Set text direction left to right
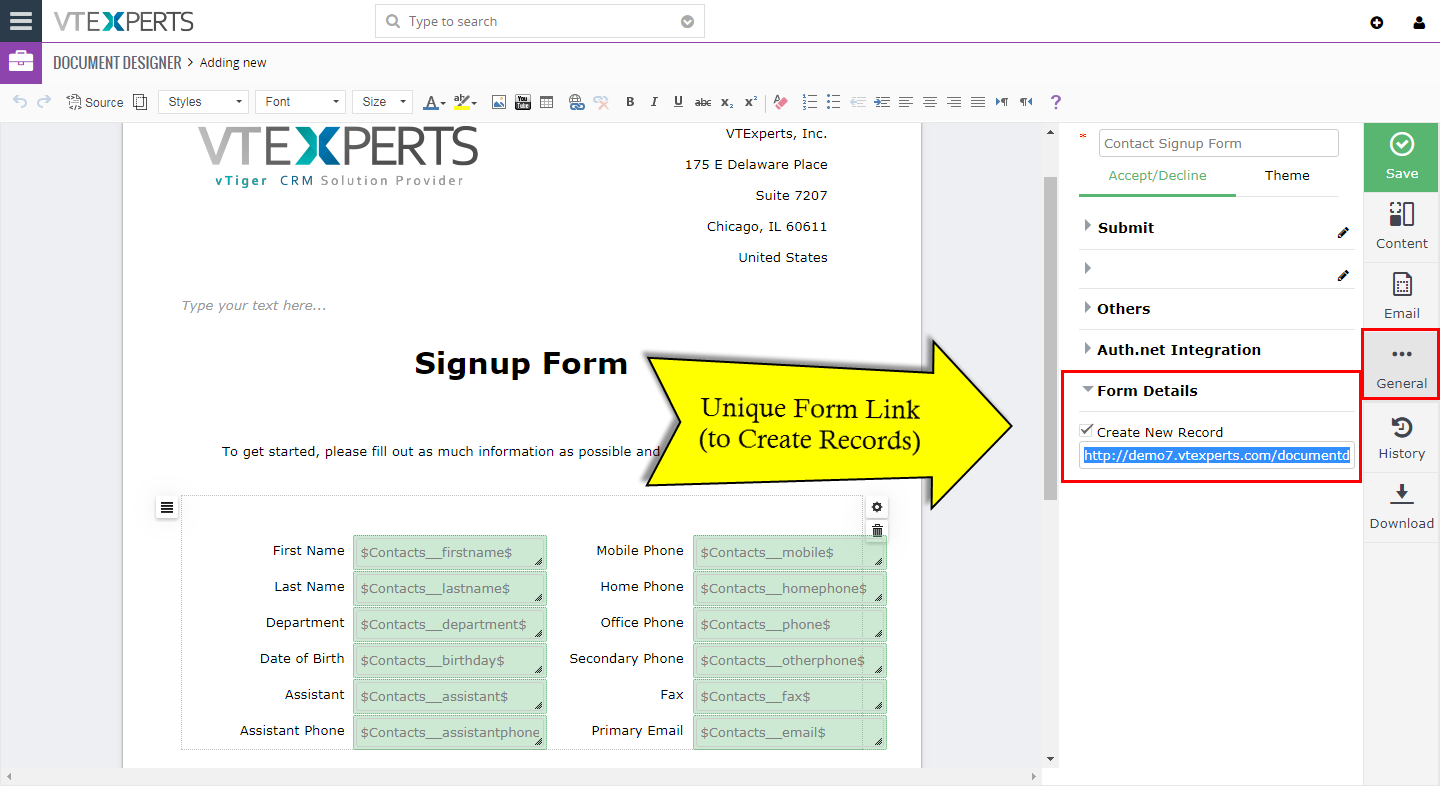The width and height of the screenshot is (1440, 809). [1002, 102]
